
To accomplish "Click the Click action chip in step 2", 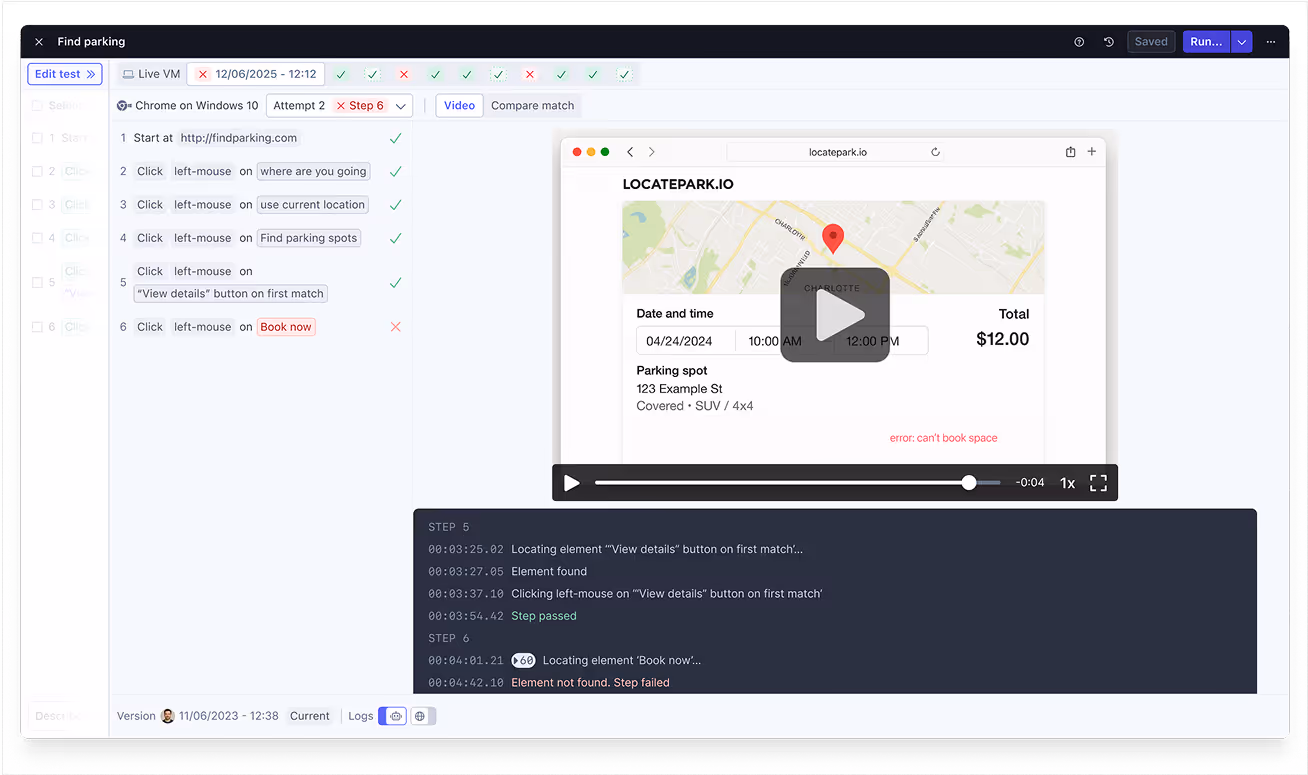I will tap(150, 171).
